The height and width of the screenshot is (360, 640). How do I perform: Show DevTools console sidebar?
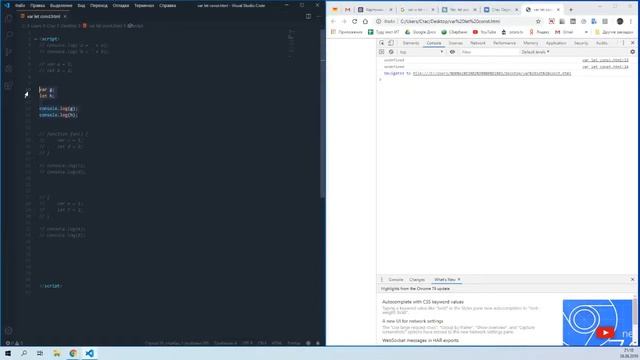pos(382,52)
